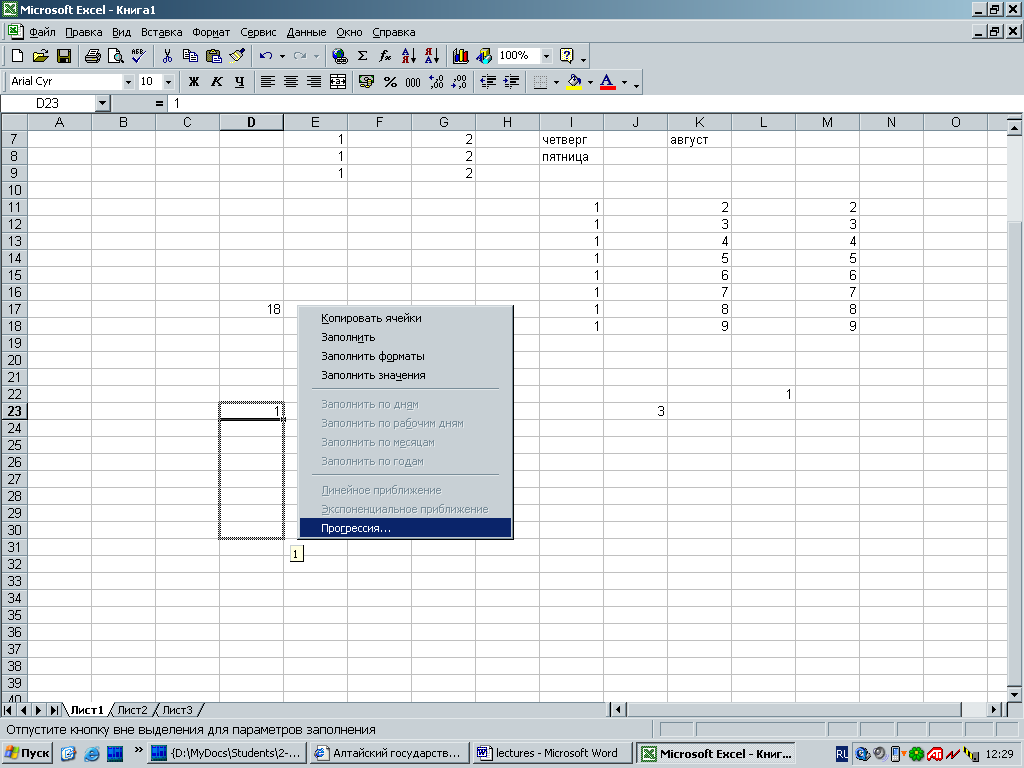This screenshot has height=768, width=1024.
Task: Click the Copy icon
Action: click(190, 56)
